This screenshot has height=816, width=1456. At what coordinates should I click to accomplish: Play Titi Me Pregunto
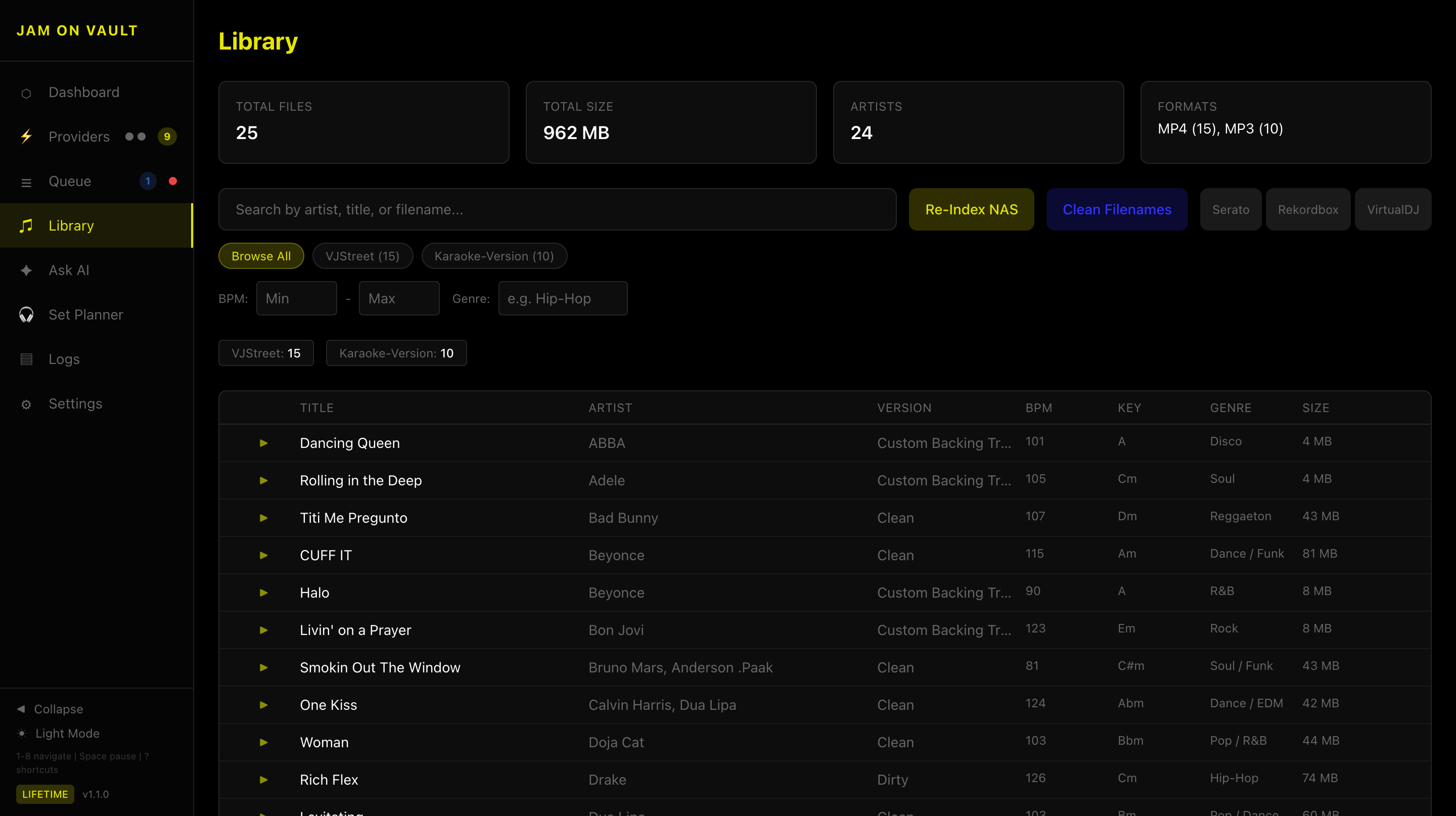[263, 518]
